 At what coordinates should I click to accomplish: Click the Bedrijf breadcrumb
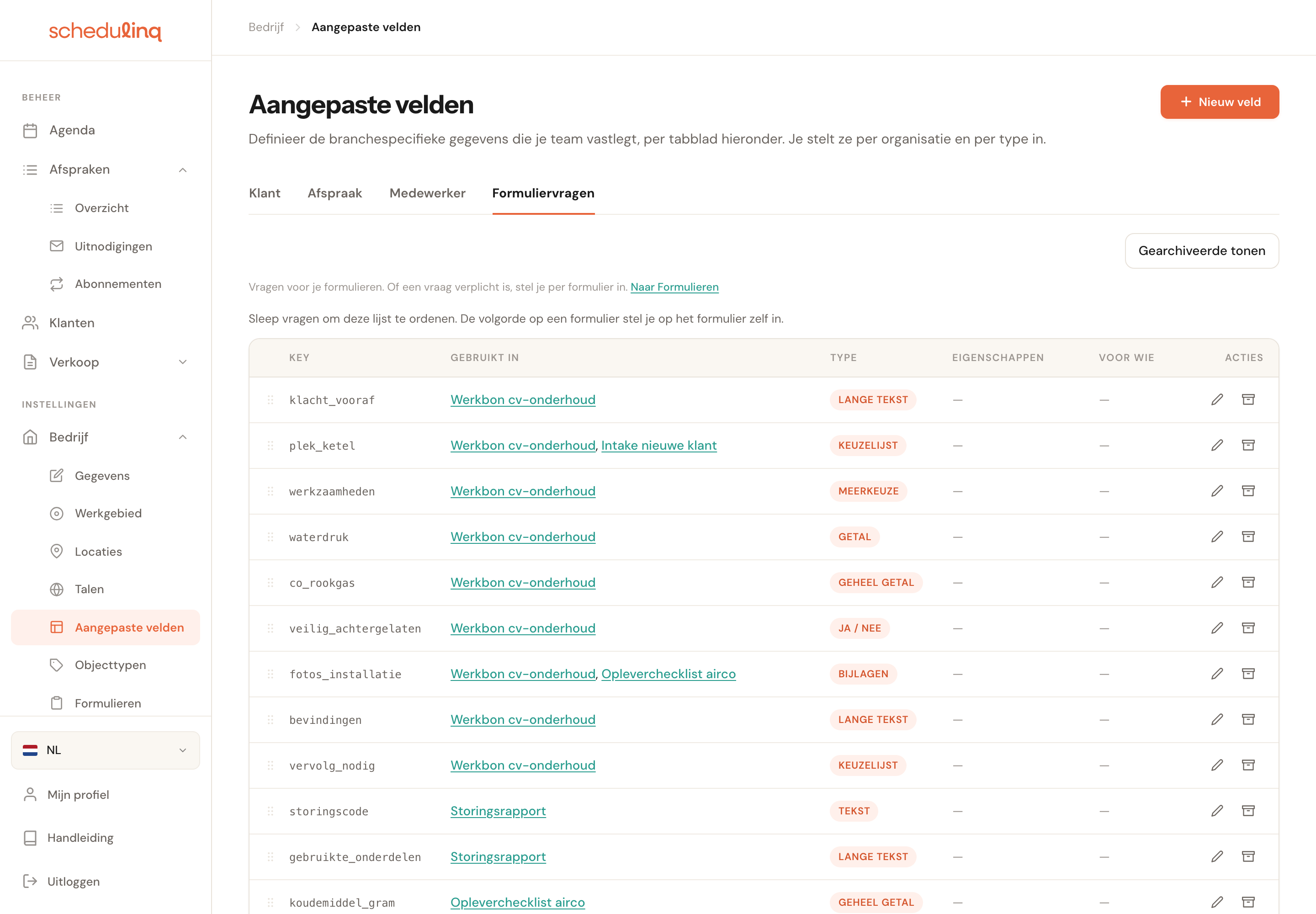coord(266,27)
